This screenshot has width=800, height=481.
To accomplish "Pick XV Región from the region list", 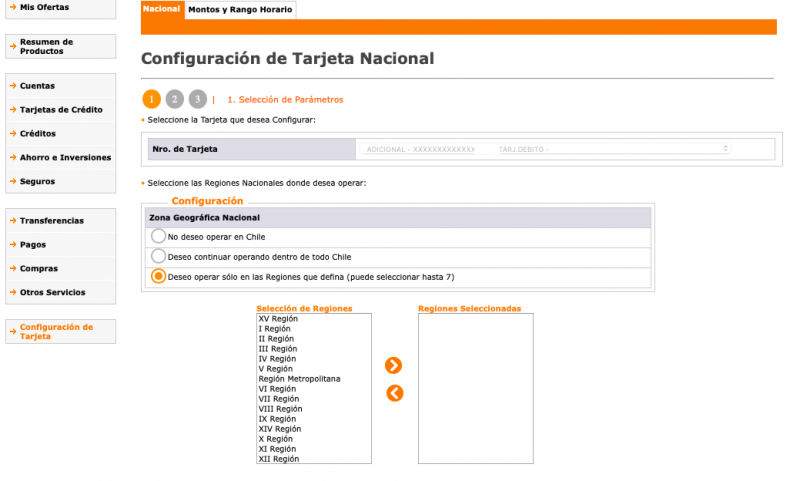I will pyautogui.click(x=278, y=319).
